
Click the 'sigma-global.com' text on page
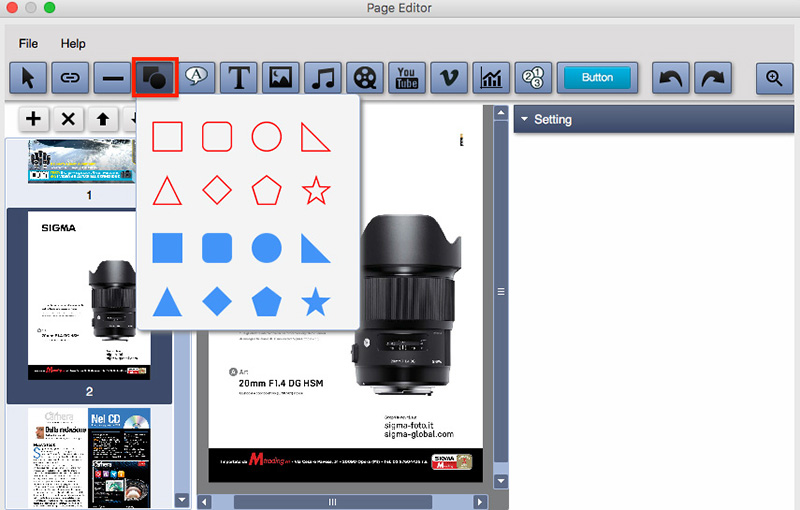point(419,434)
